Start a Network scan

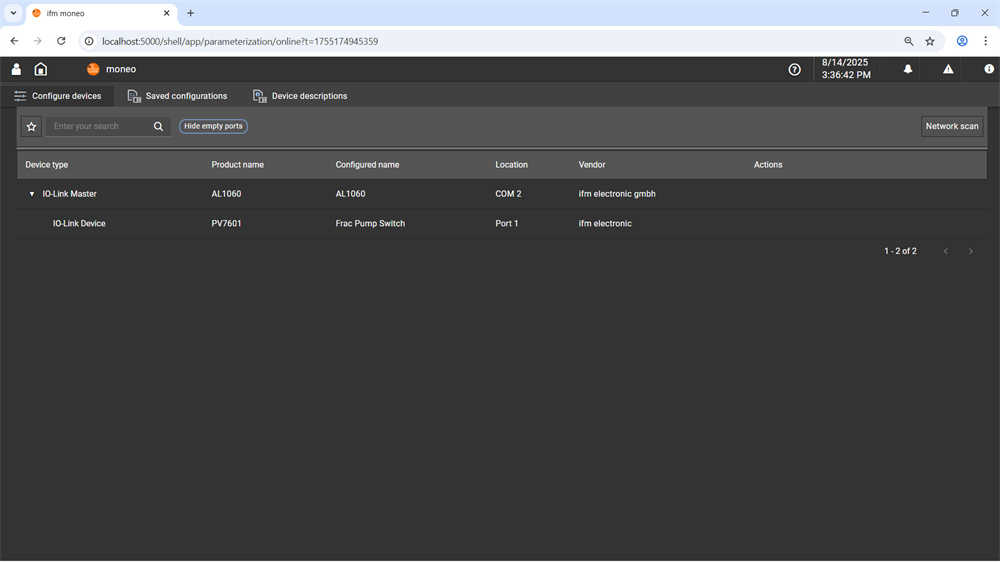coord(952,126)
